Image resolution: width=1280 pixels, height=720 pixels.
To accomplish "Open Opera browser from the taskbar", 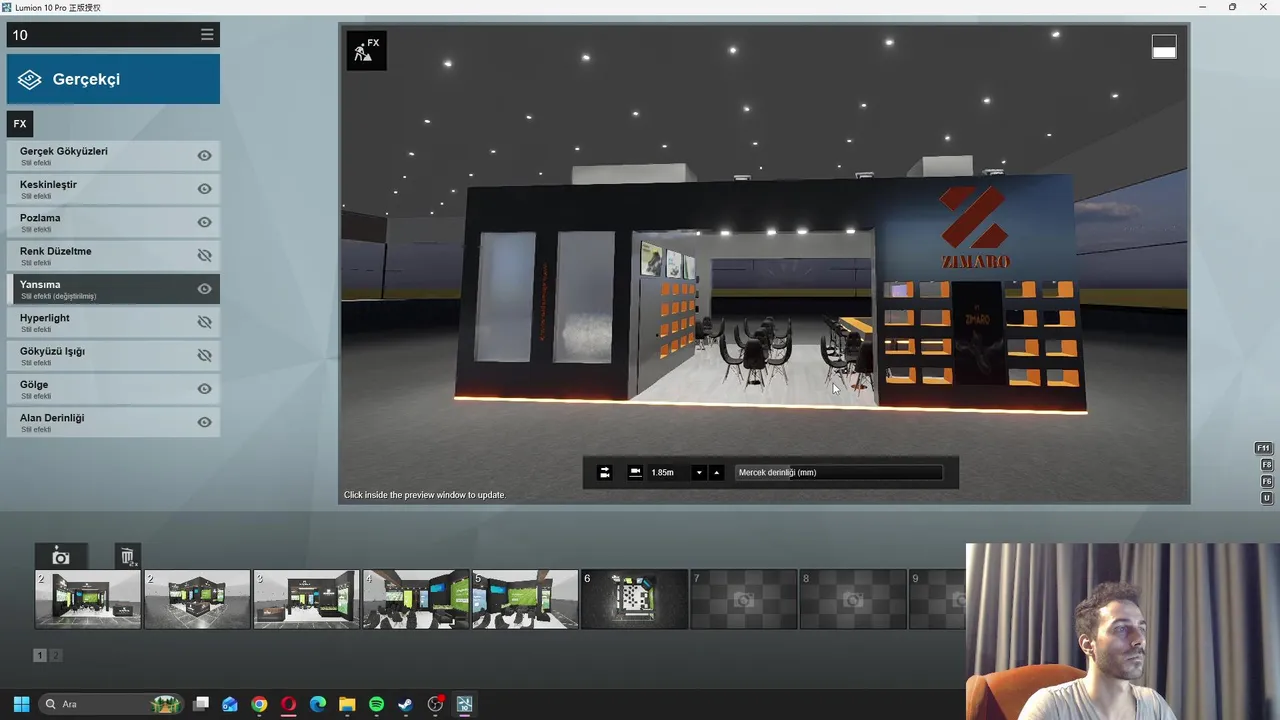I will tap(289, 704).
